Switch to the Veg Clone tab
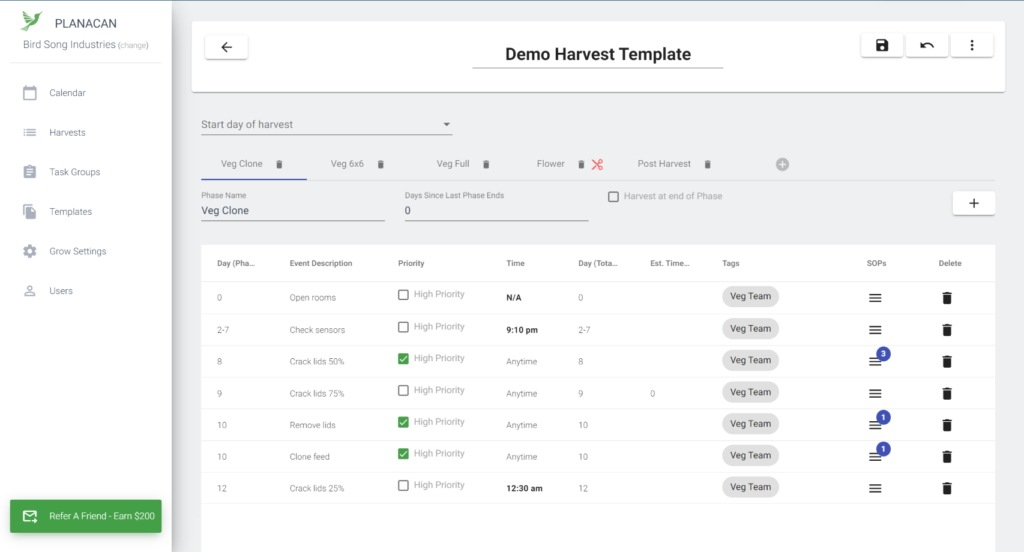This screenshot has height=552, width=1024. pos(242,164)
